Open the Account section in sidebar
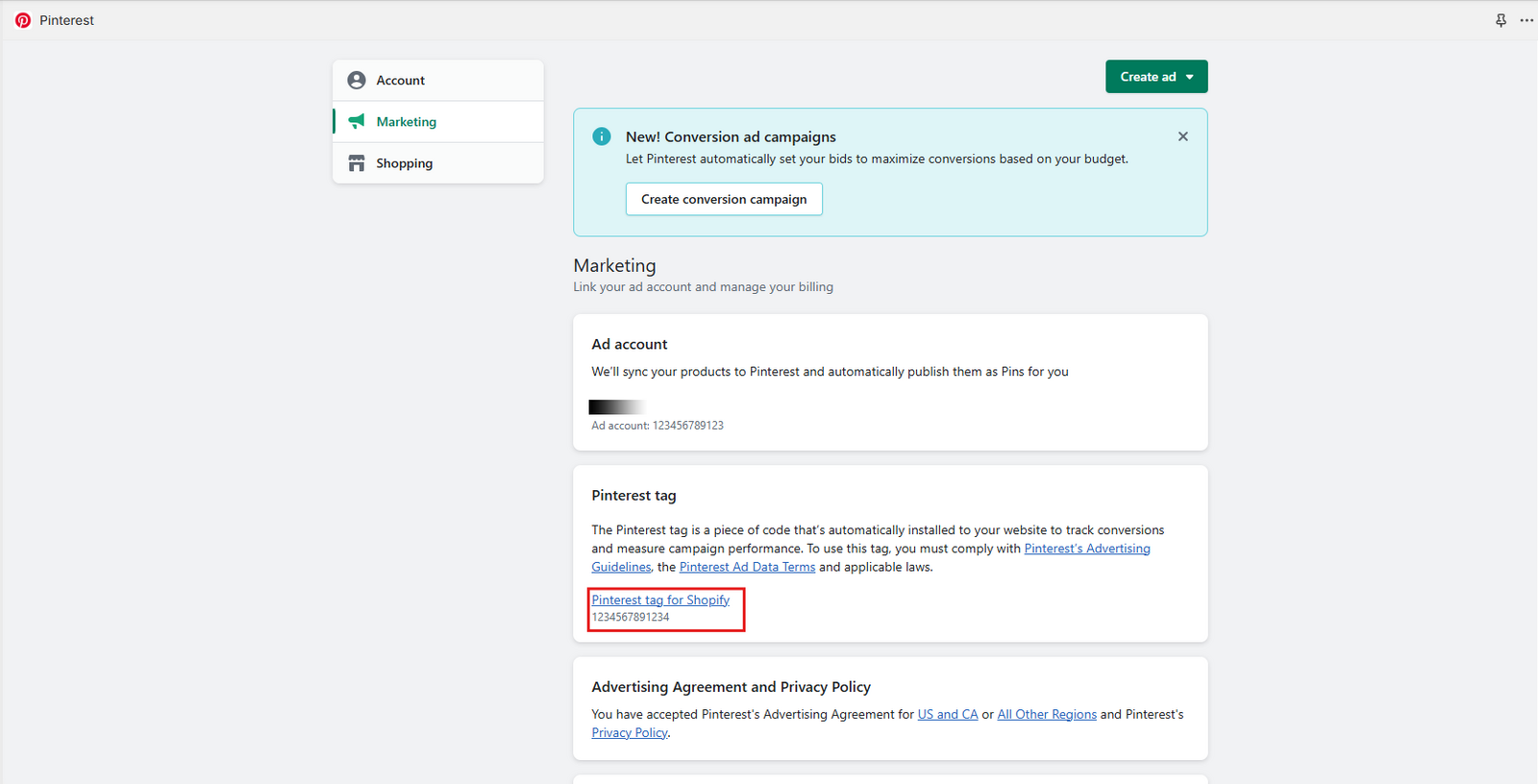This screenshot has height=784, width=1538. [x=401, y=81]
